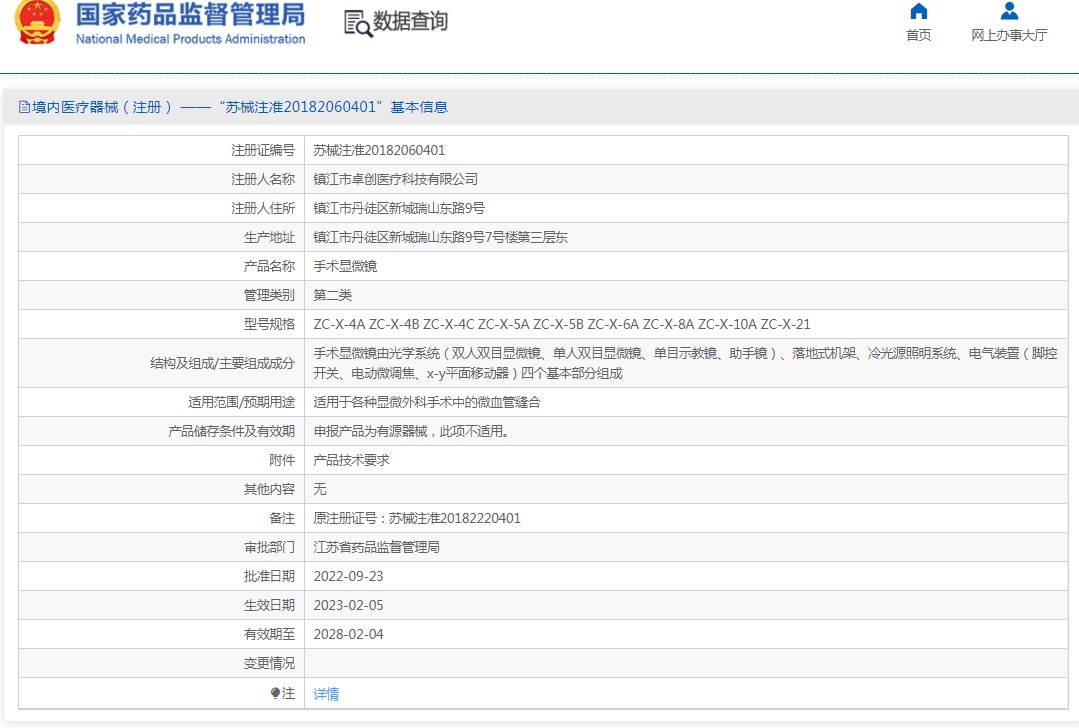
Task: Click 产品技术要求 attachment value
Action: [x=351, y=460]
